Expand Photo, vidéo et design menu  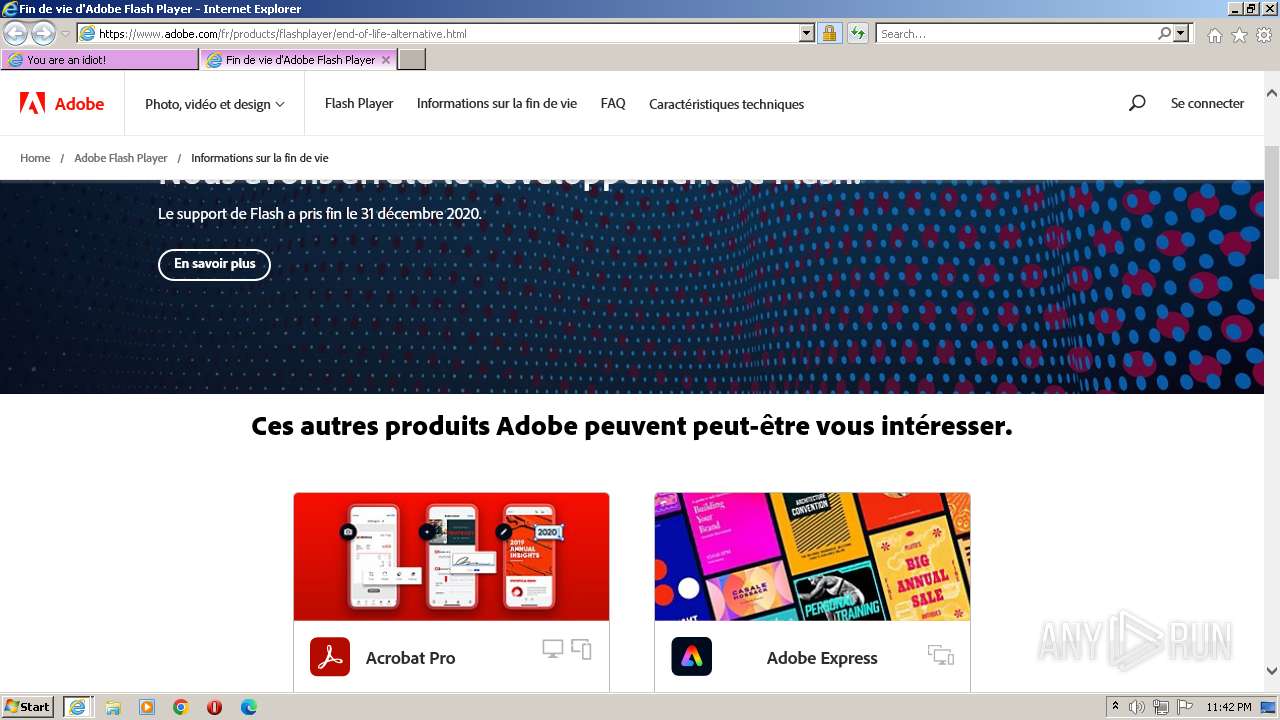pos(215,104)
